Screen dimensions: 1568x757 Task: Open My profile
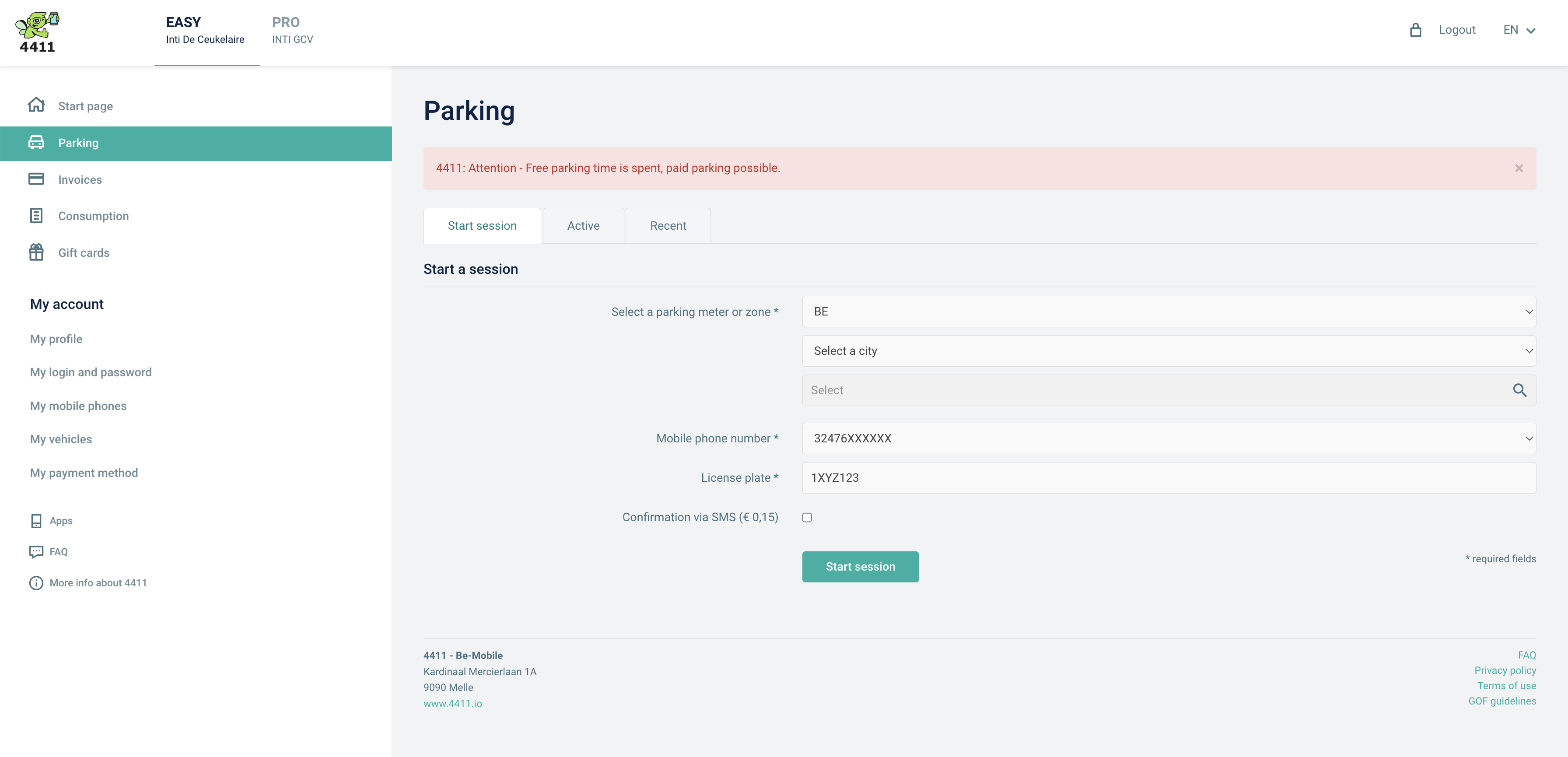point(56,339)
